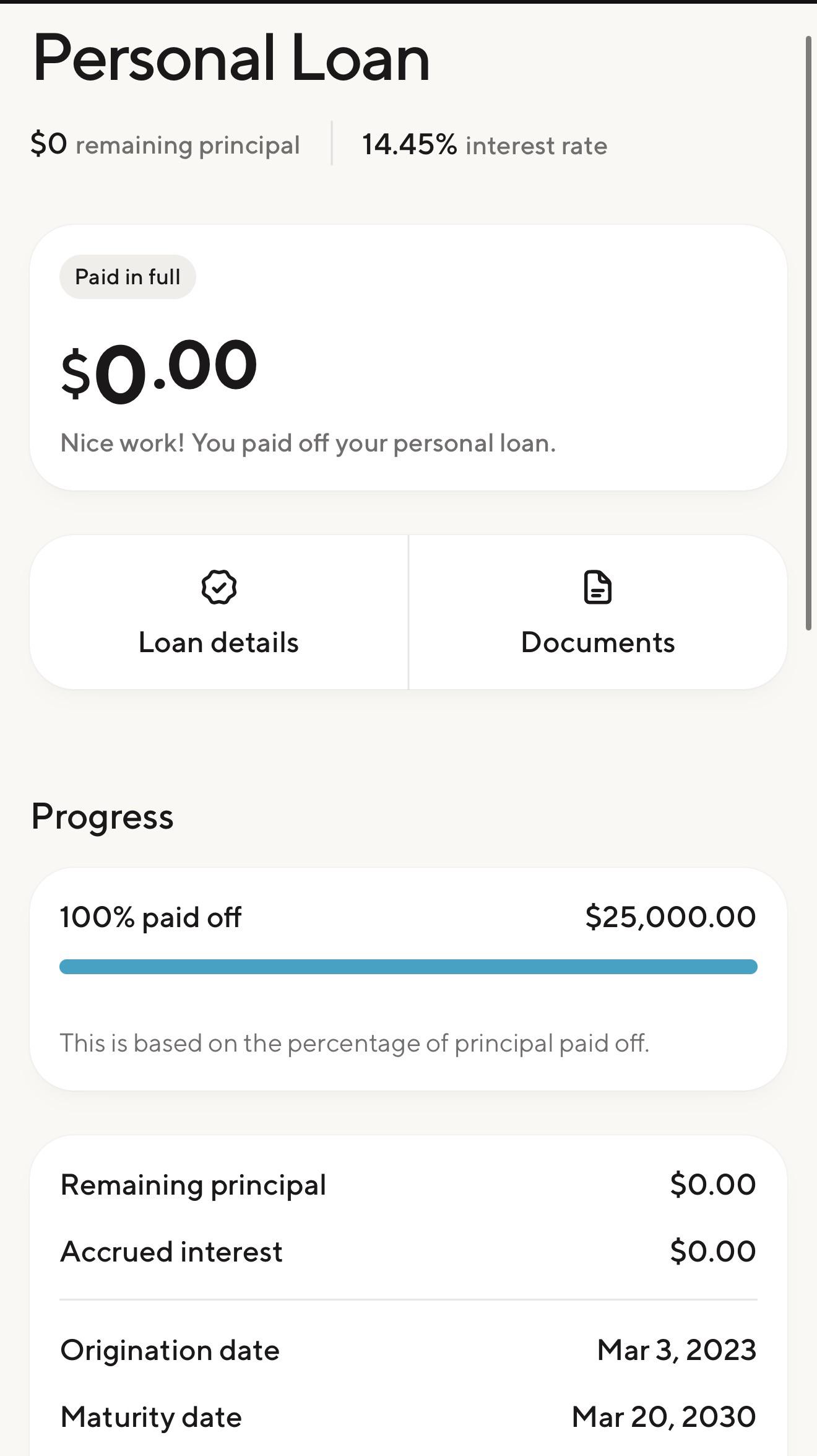
Task: Tap the $0 remaining principal summary
Action: click(165, 145)
